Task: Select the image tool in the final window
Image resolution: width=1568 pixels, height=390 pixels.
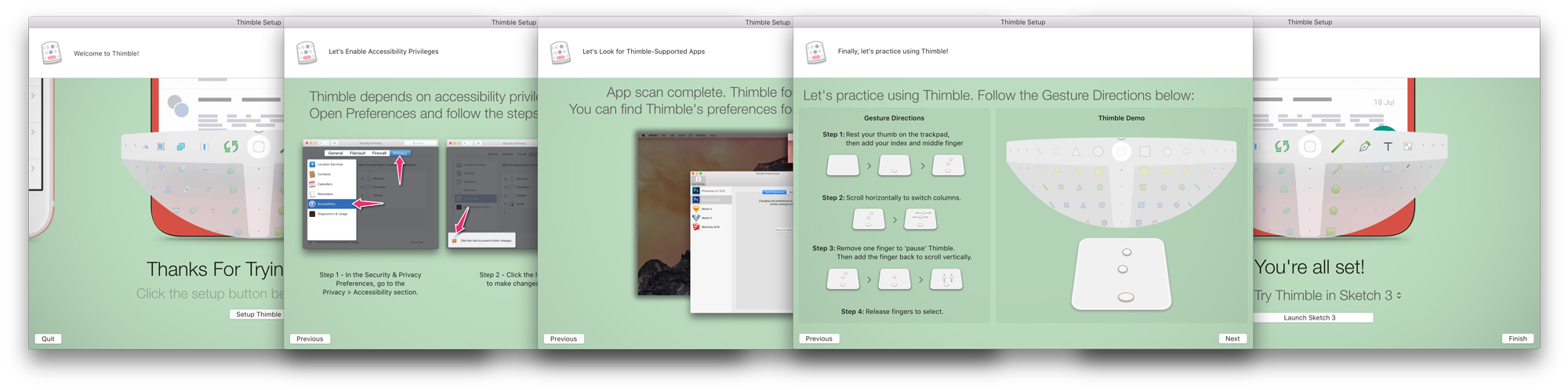Action: coord(1408,146)
